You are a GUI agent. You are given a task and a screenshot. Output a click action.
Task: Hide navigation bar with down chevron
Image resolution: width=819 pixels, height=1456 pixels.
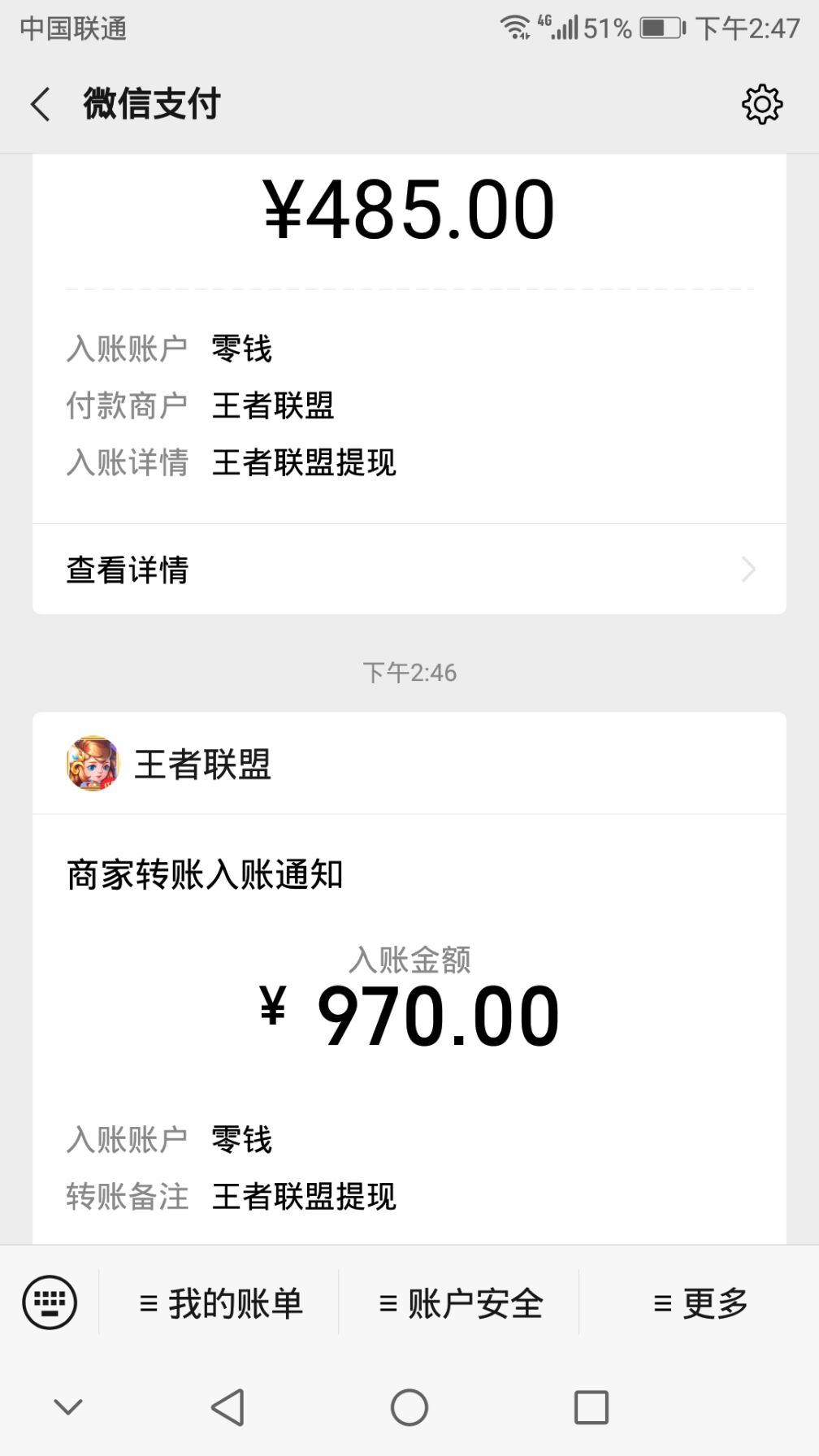click(68, 1406)
